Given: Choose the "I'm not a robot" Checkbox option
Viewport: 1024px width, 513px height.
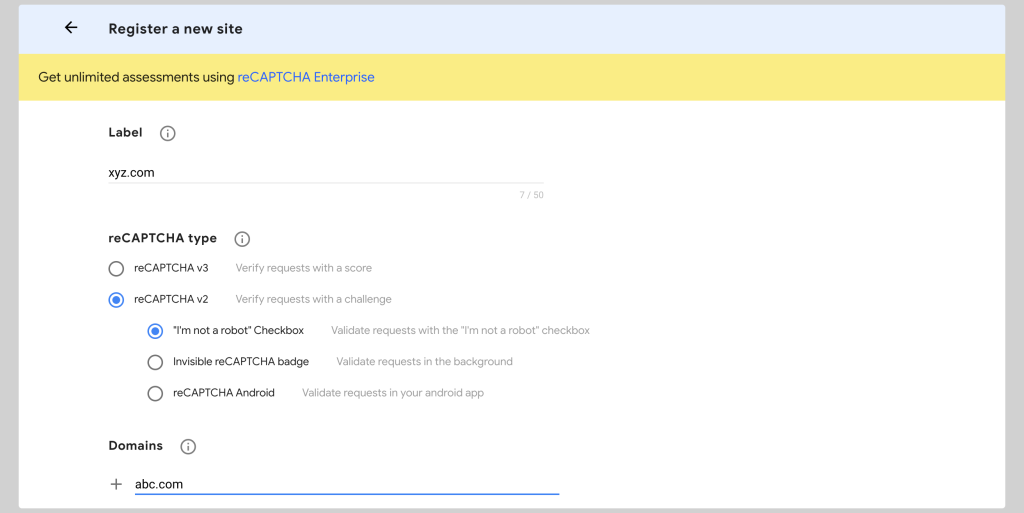Looking at the screenshot, I should tap(155, 331).
